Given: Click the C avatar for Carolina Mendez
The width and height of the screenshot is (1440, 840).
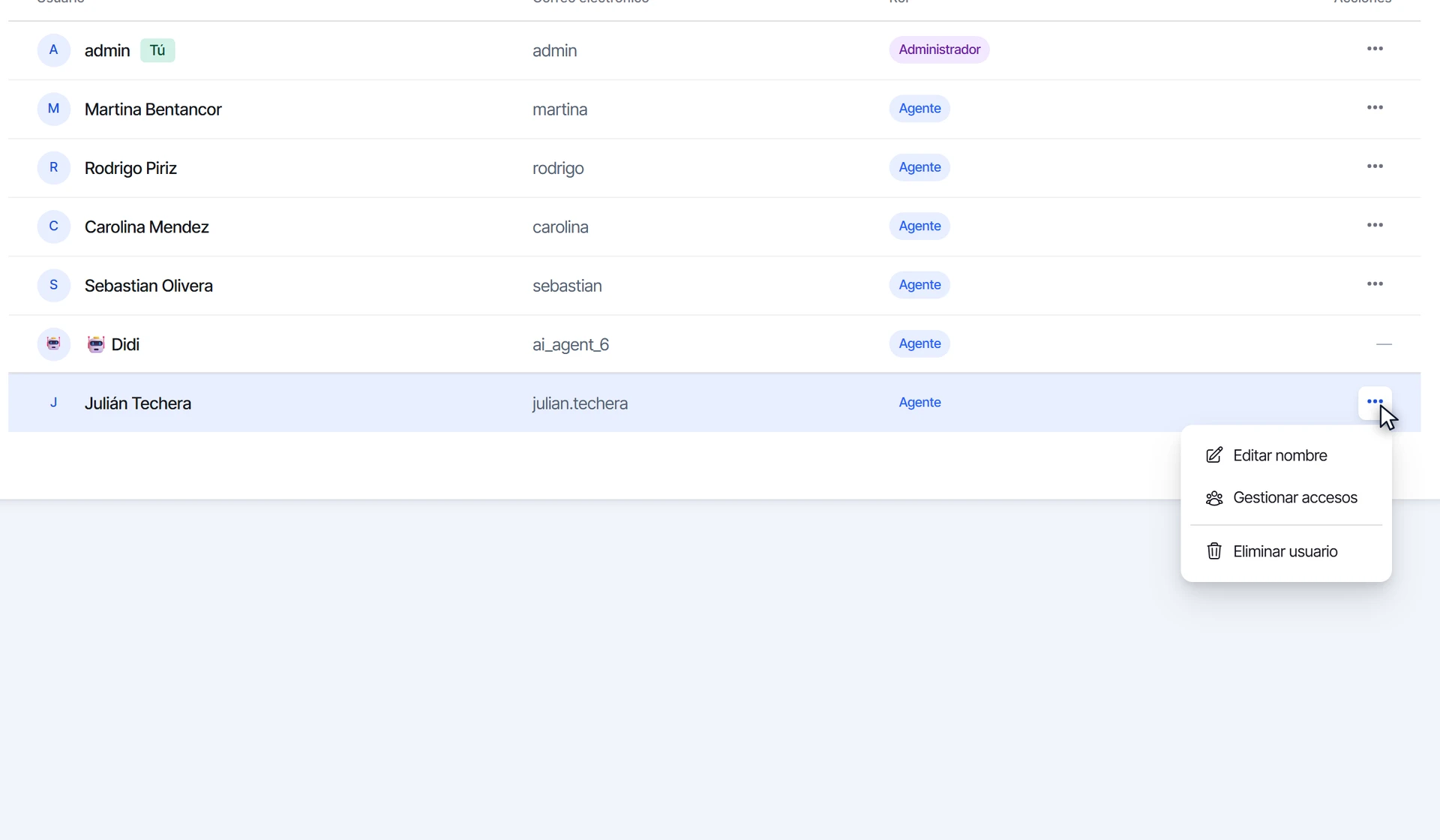Looking at the screenshot, I should coord(54,226).
